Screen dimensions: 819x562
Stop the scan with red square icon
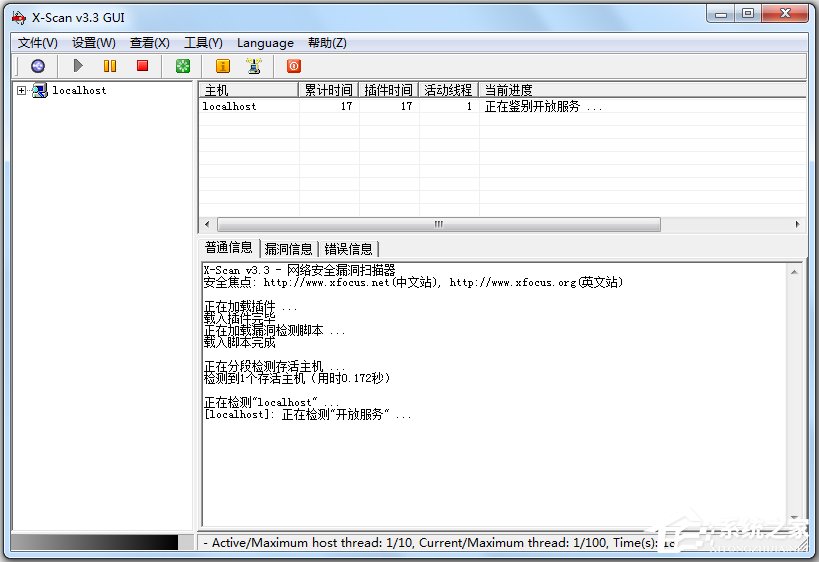(142, 65)
